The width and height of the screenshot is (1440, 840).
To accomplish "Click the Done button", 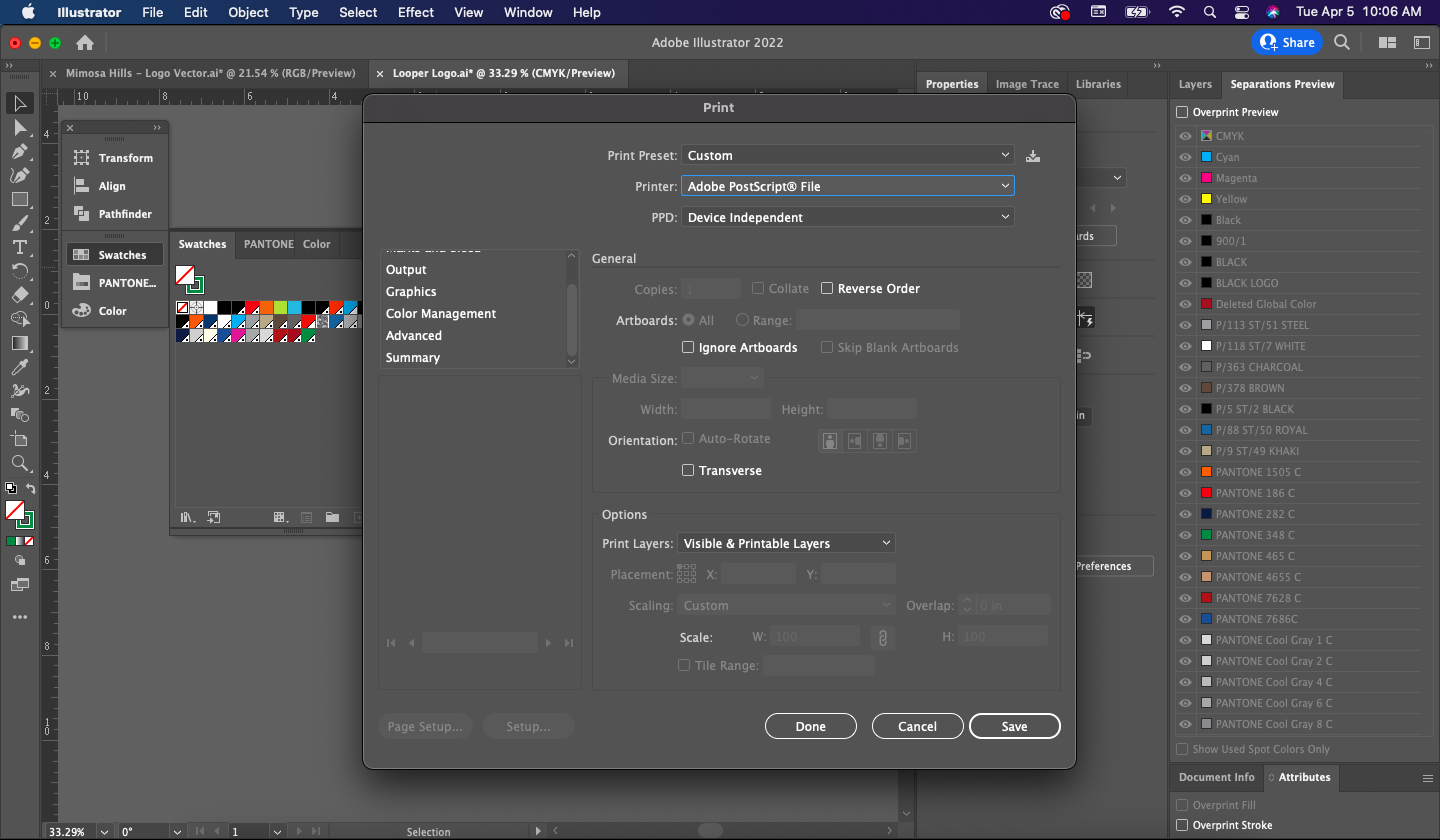I will point(811,727).
